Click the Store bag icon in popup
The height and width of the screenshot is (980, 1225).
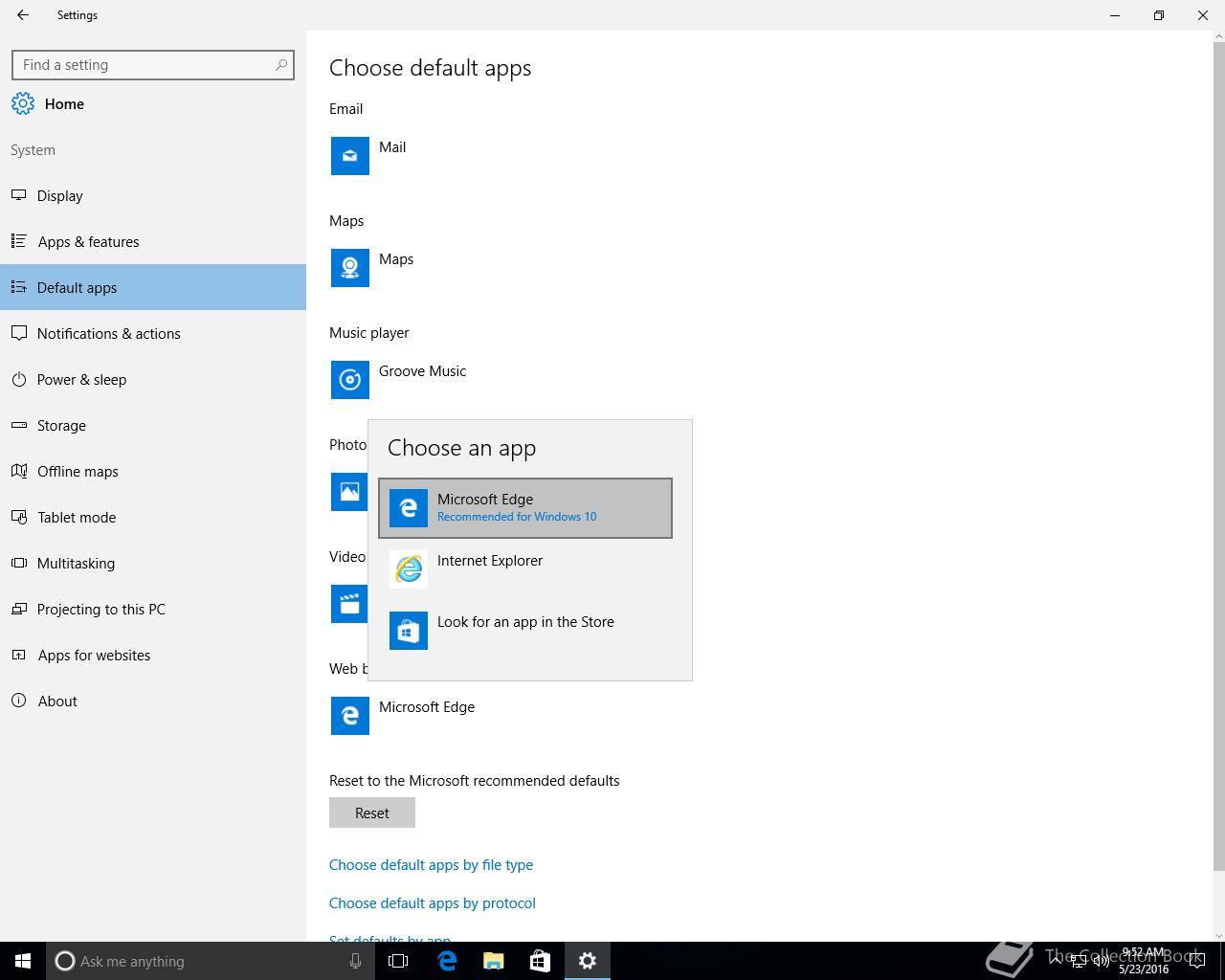click(409, 631)
